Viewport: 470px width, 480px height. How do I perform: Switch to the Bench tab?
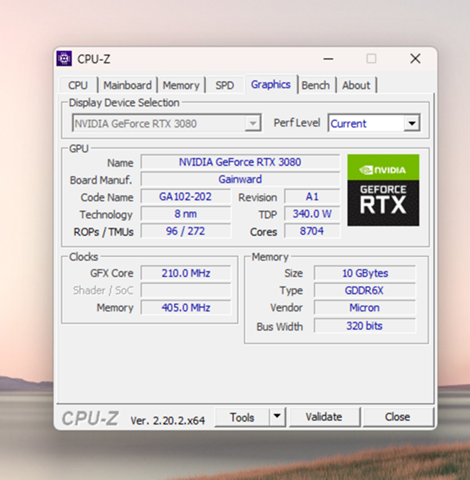pos(316,85)
